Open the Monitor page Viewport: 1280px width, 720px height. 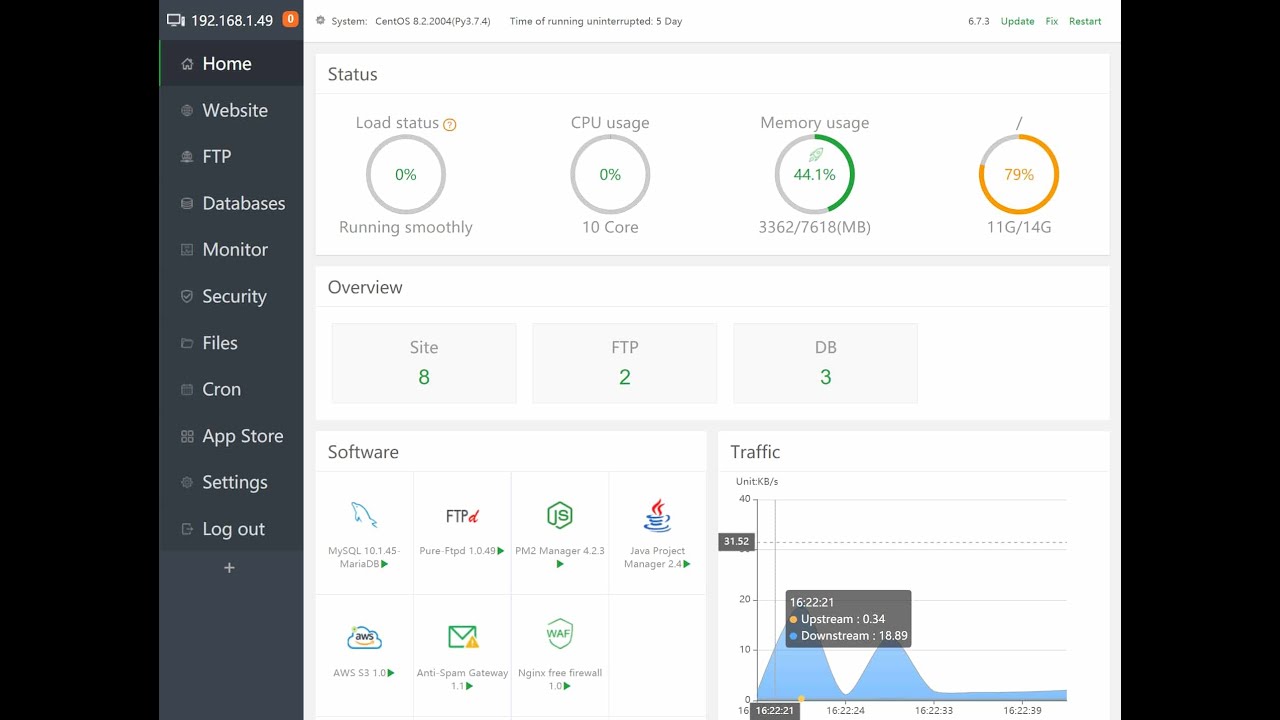(231, 250)
